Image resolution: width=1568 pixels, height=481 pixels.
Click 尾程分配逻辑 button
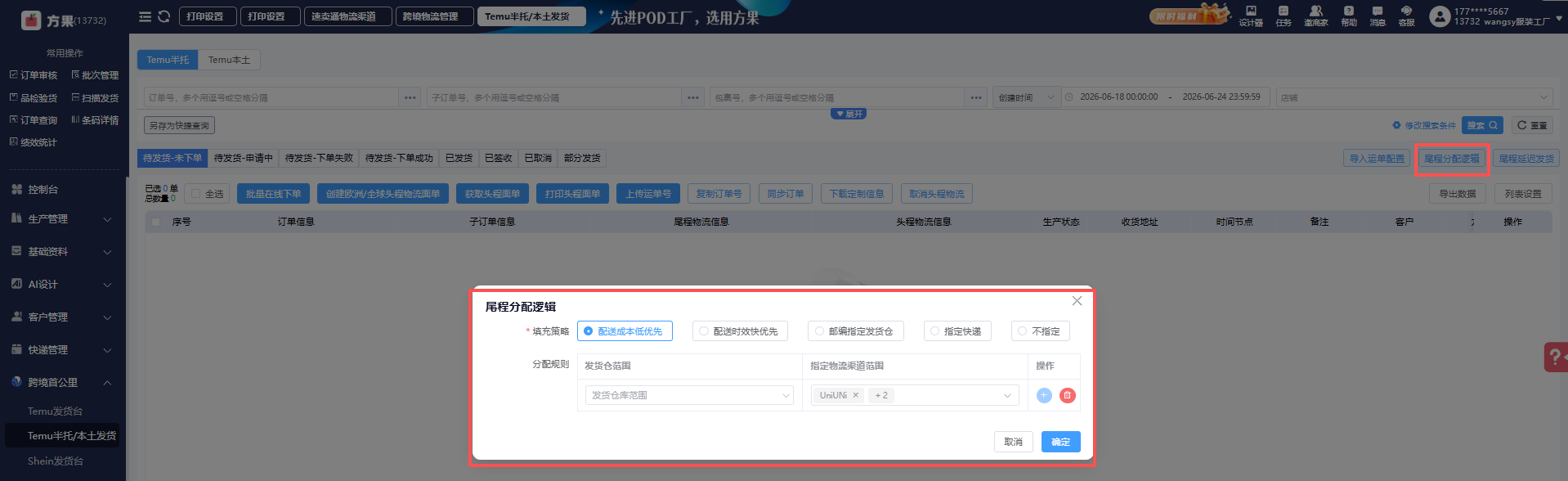(1452, 159)
